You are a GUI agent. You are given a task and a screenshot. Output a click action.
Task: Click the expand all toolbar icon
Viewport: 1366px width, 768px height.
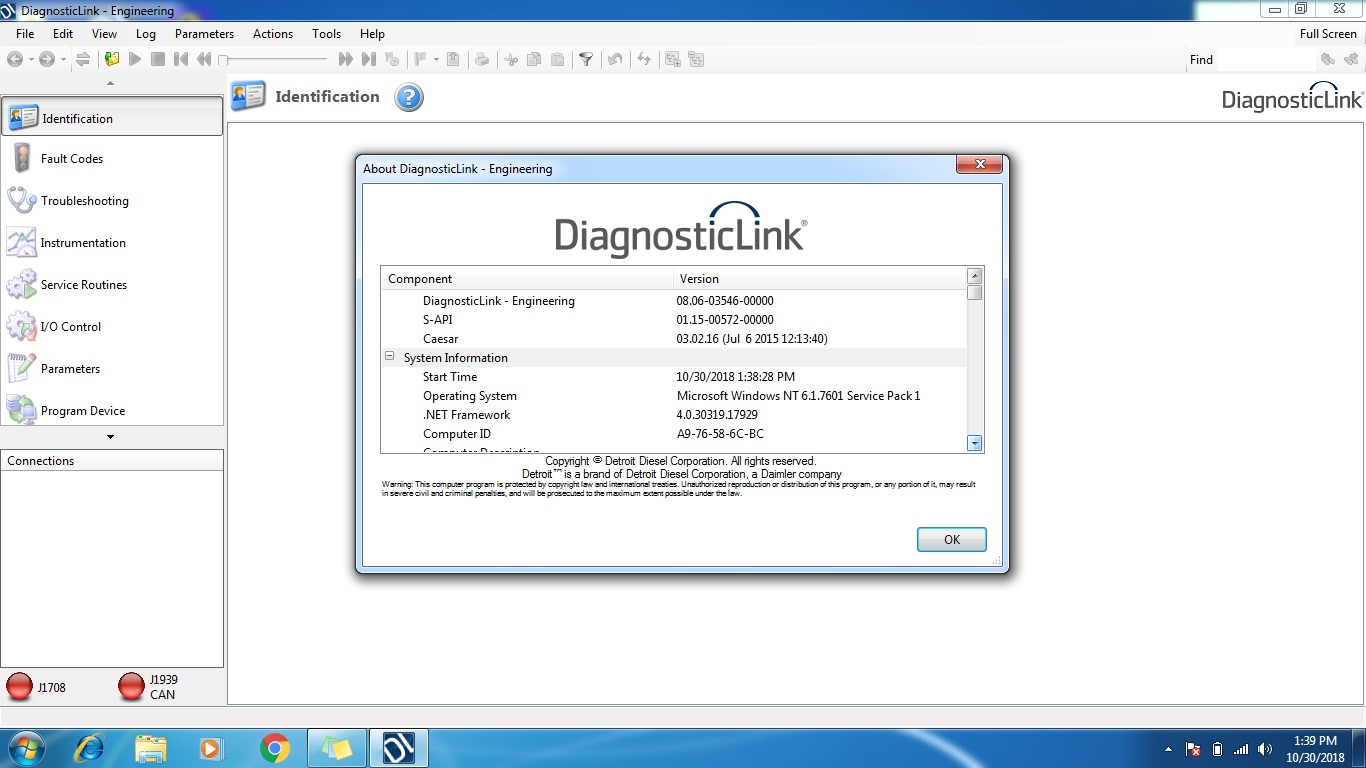click(x=673, y=59)
